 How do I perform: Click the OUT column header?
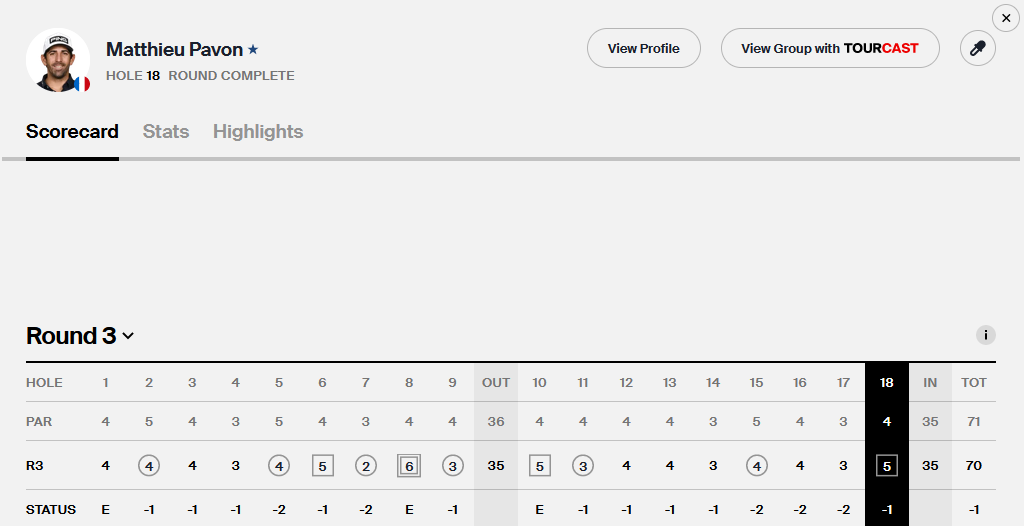496,382
